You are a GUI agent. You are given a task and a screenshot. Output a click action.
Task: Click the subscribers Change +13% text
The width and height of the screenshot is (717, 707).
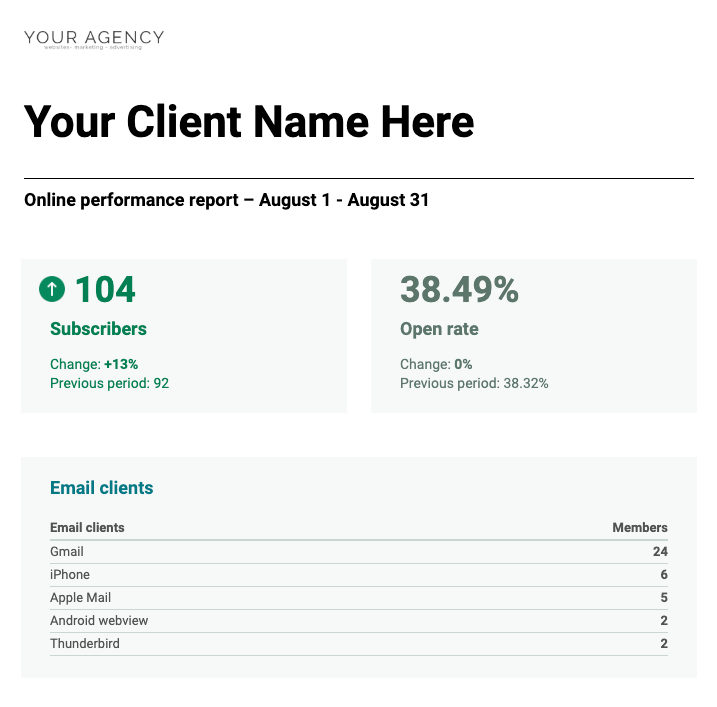94,364
